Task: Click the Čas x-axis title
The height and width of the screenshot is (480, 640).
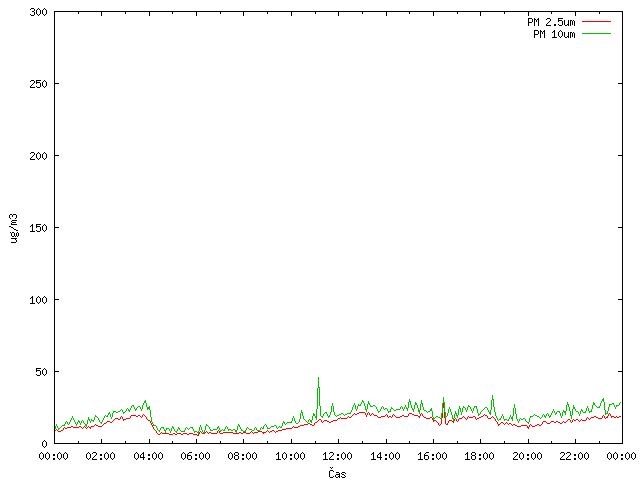Action: (x=337, y=473)
